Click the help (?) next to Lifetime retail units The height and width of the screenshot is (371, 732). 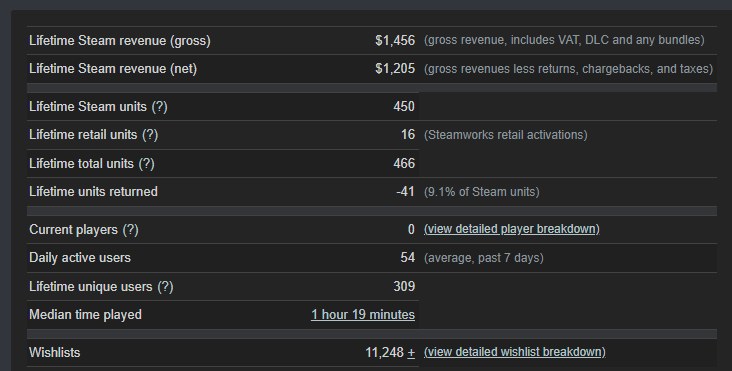coord(150,135)
